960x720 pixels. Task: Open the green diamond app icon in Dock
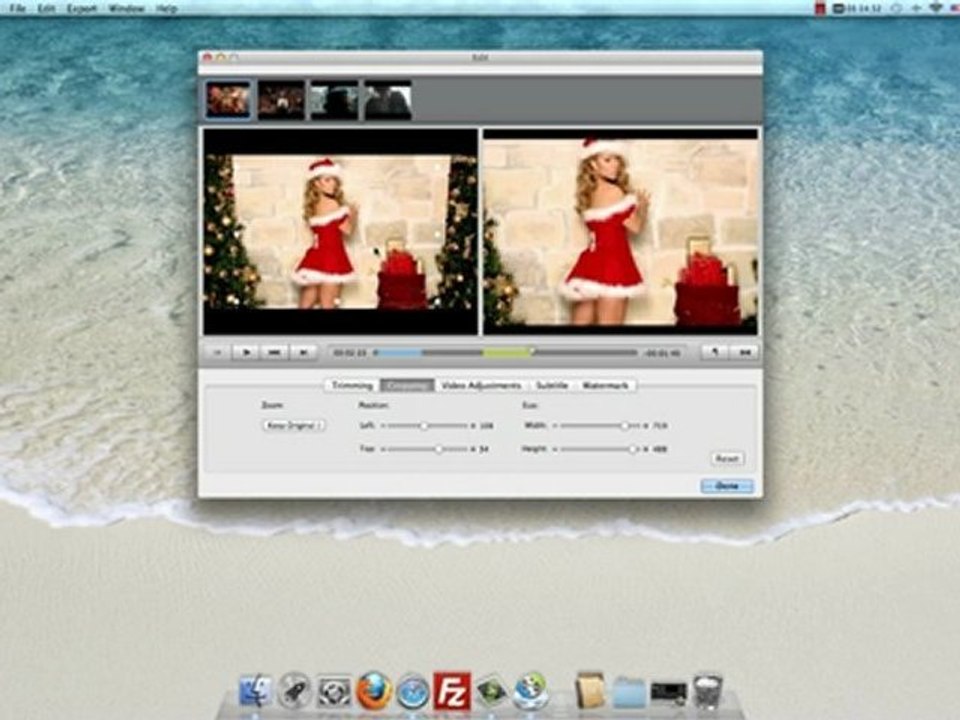click(x=491, y=691)
